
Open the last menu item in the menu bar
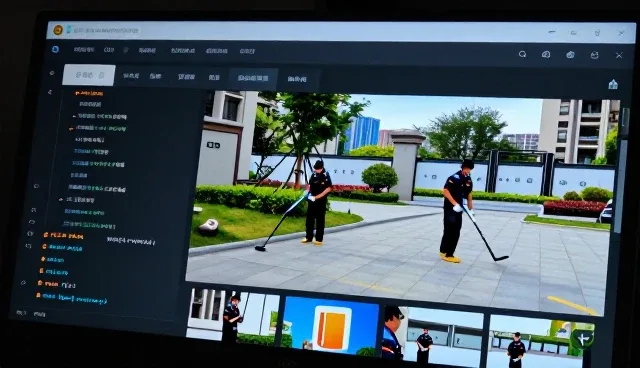pos(247,51)
